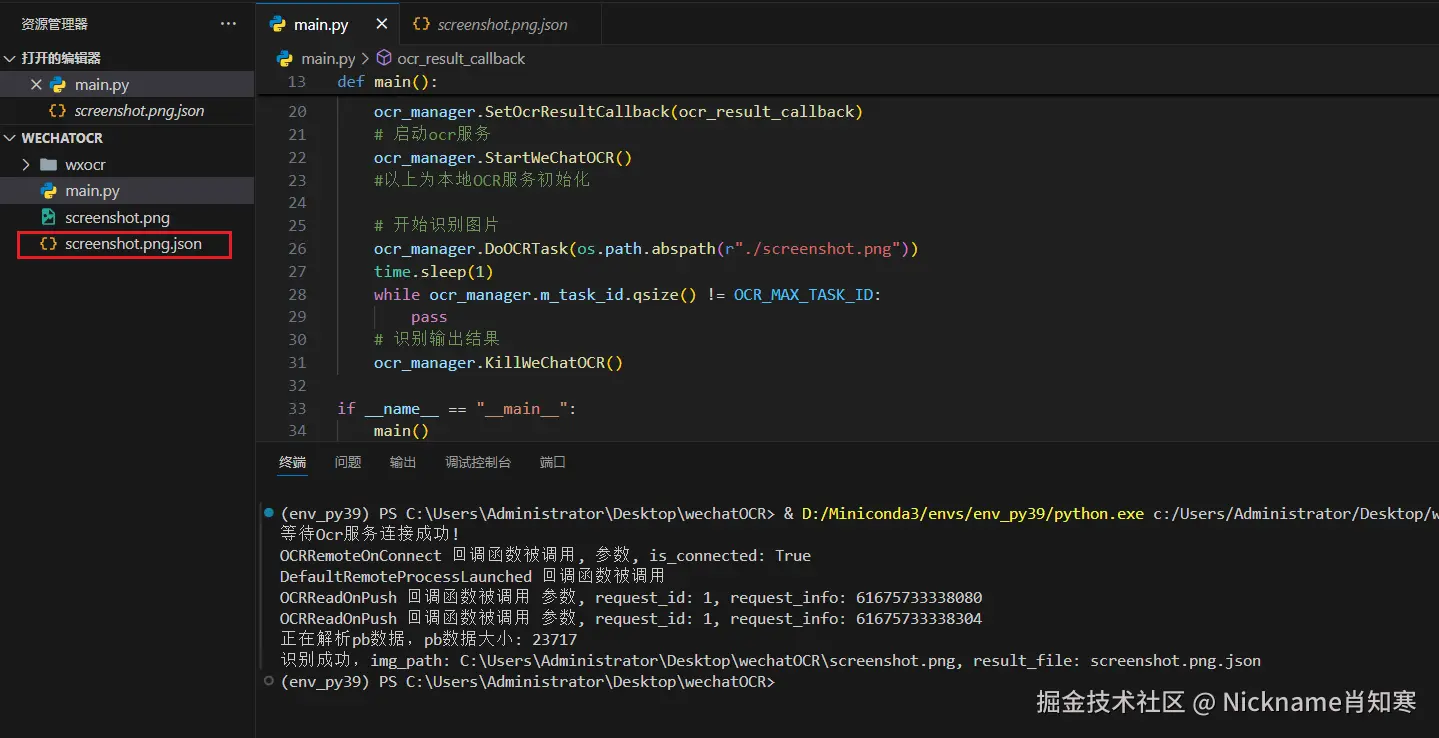Screen dimensions: 1439x738
Task: Open screenshot.png.json from the WECHATOCR tree
Action: coord(133,243)
